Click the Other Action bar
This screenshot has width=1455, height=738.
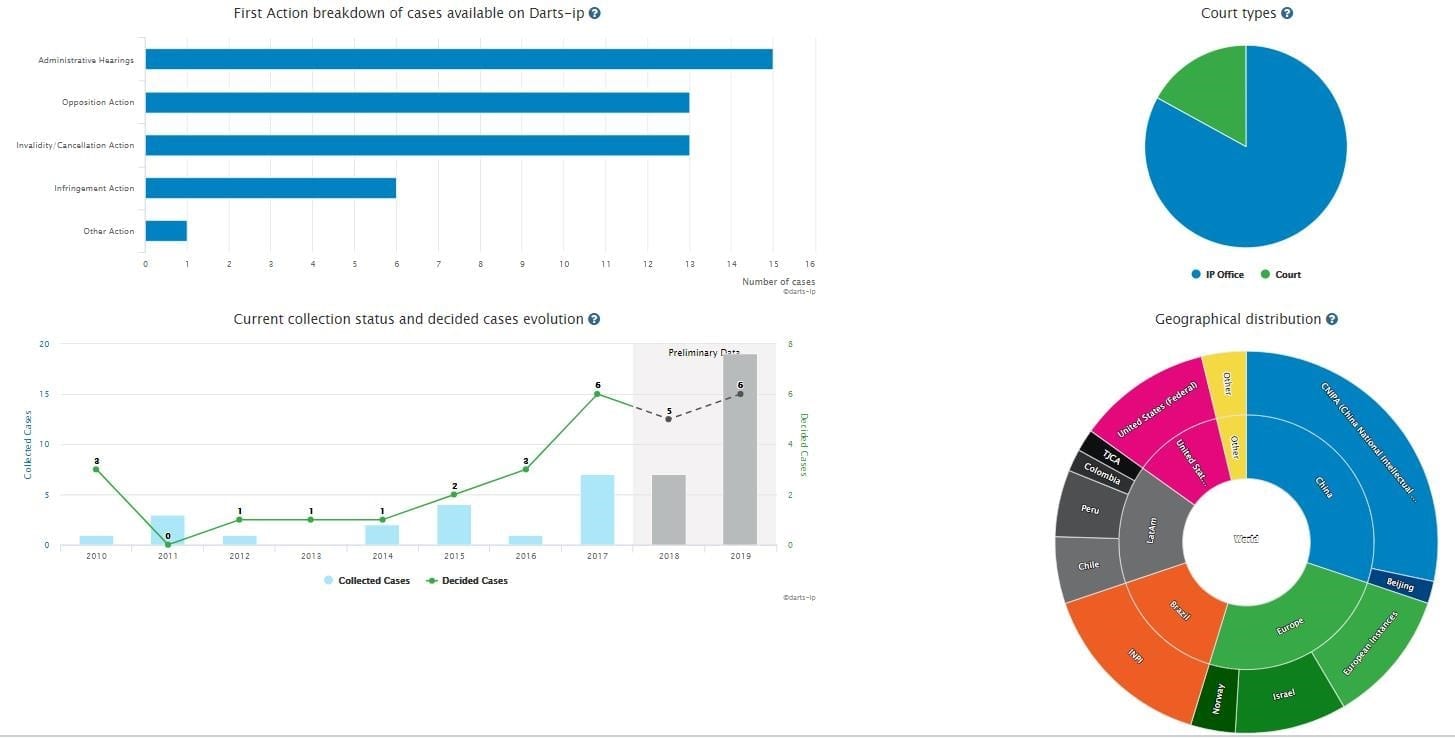[x=166, y=231]
